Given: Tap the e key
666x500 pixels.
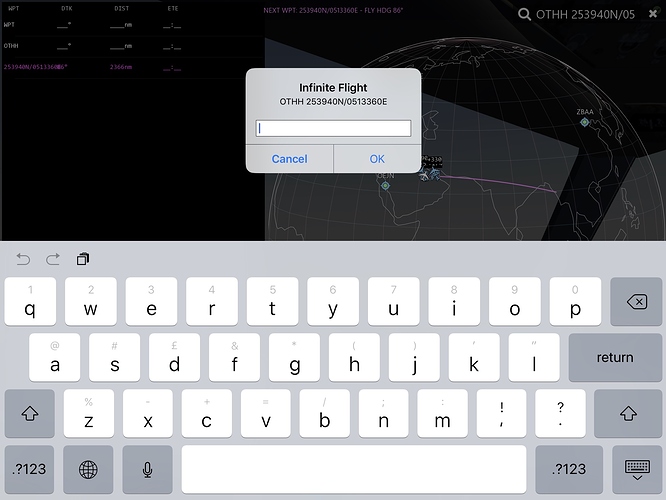Looking at the screenshot, I should tap(151, 302).
